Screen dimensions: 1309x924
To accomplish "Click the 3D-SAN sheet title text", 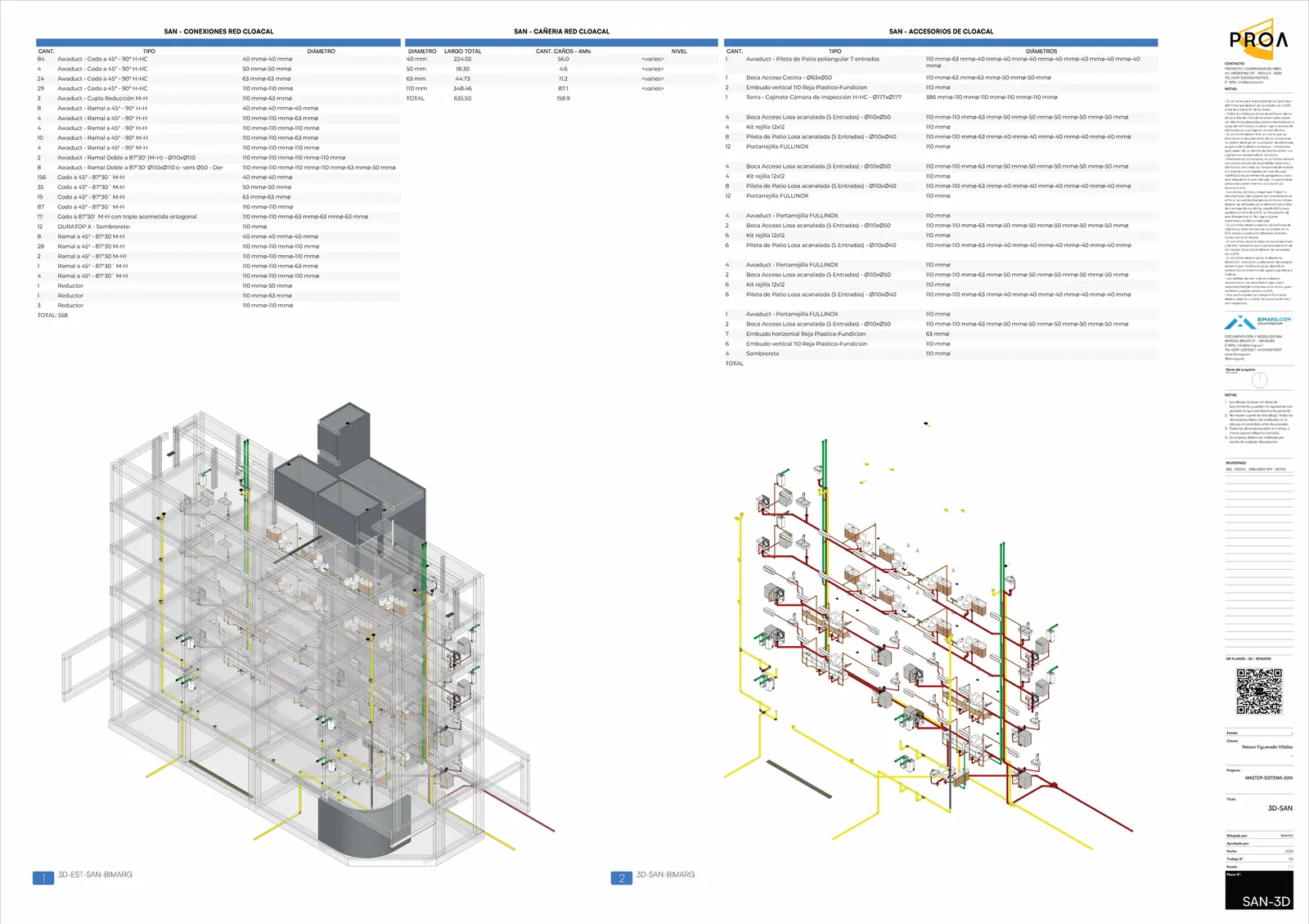I will pyautogui.click(x=1280, y=808).
